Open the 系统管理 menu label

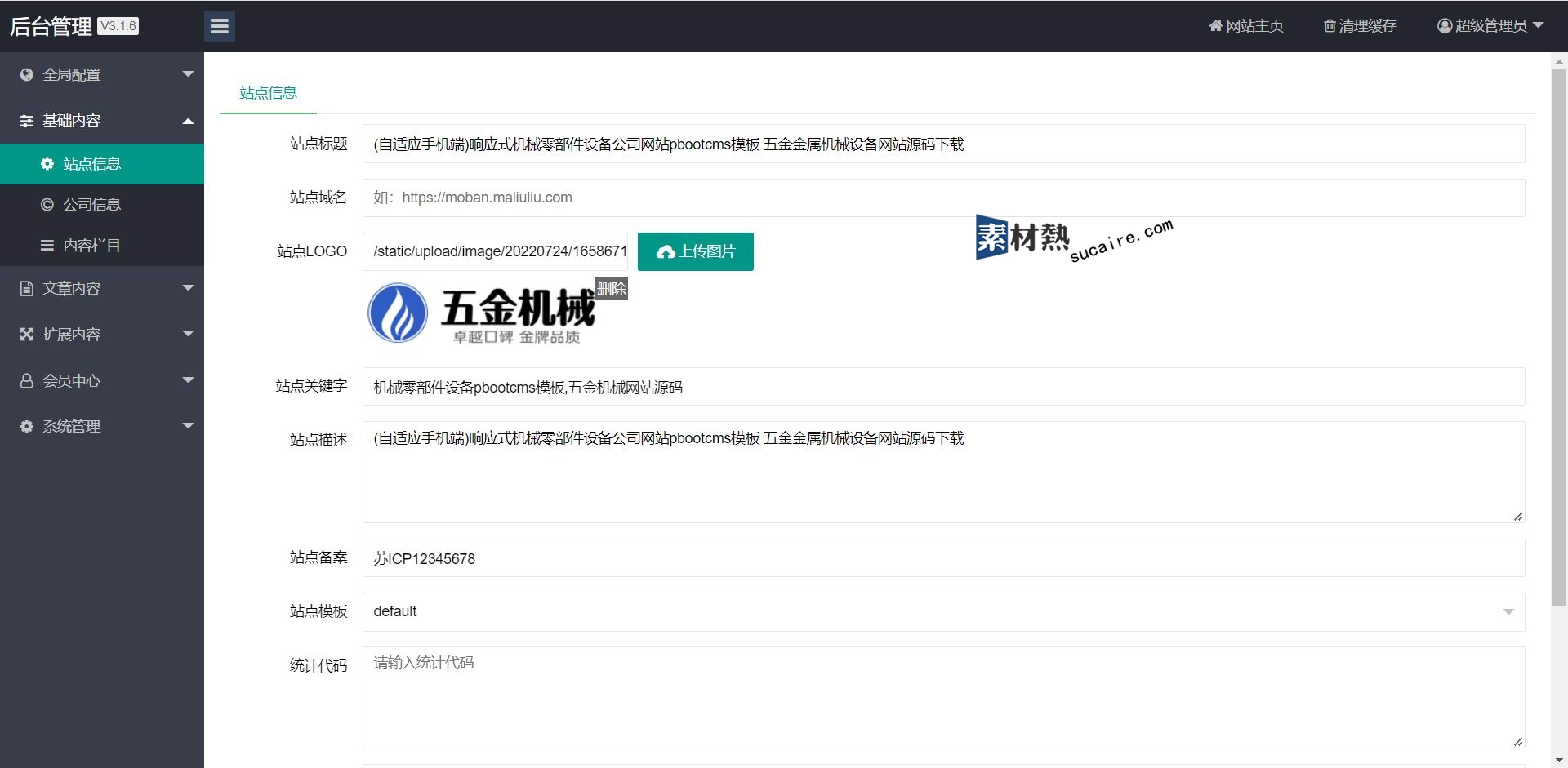pyautogui.click(x=72, y=426)
